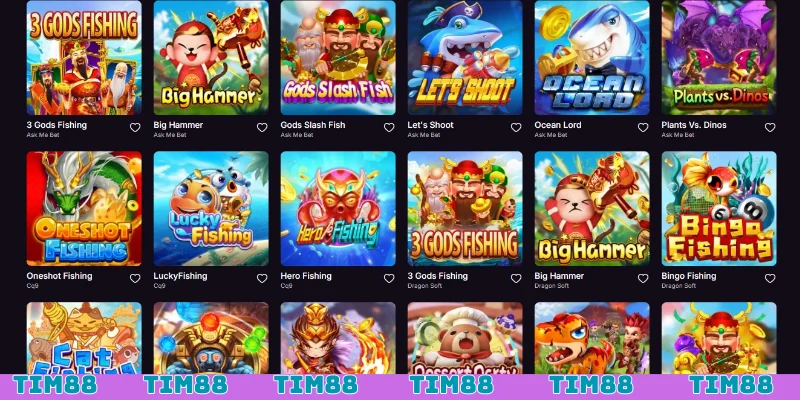
Task: Open Gods Slash Fish game thumbnail
Action: tap(338, 57)
